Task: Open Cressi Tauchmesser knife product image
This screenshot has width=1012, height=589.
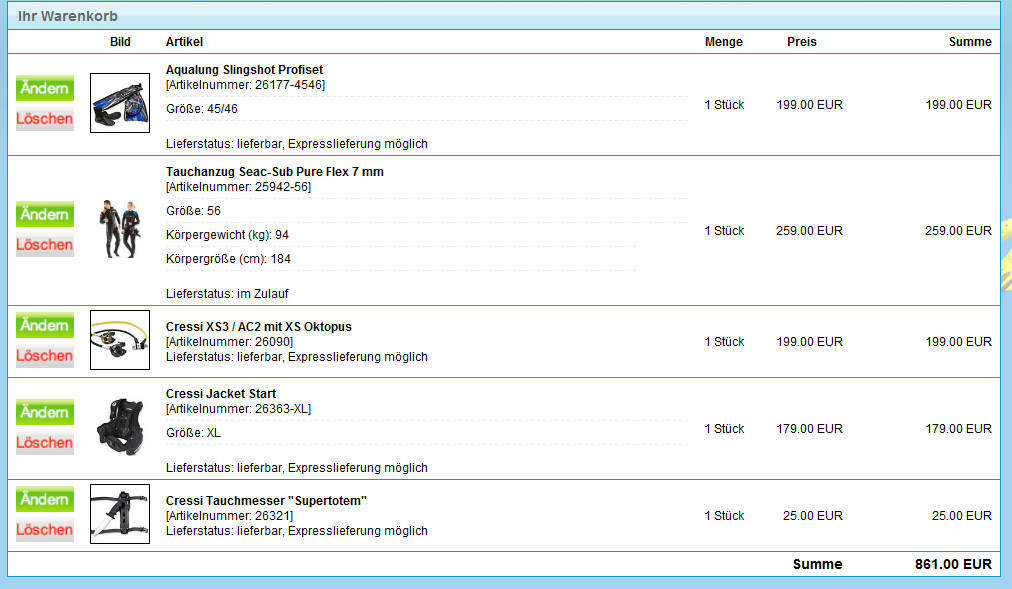Action: click(120, 514)
